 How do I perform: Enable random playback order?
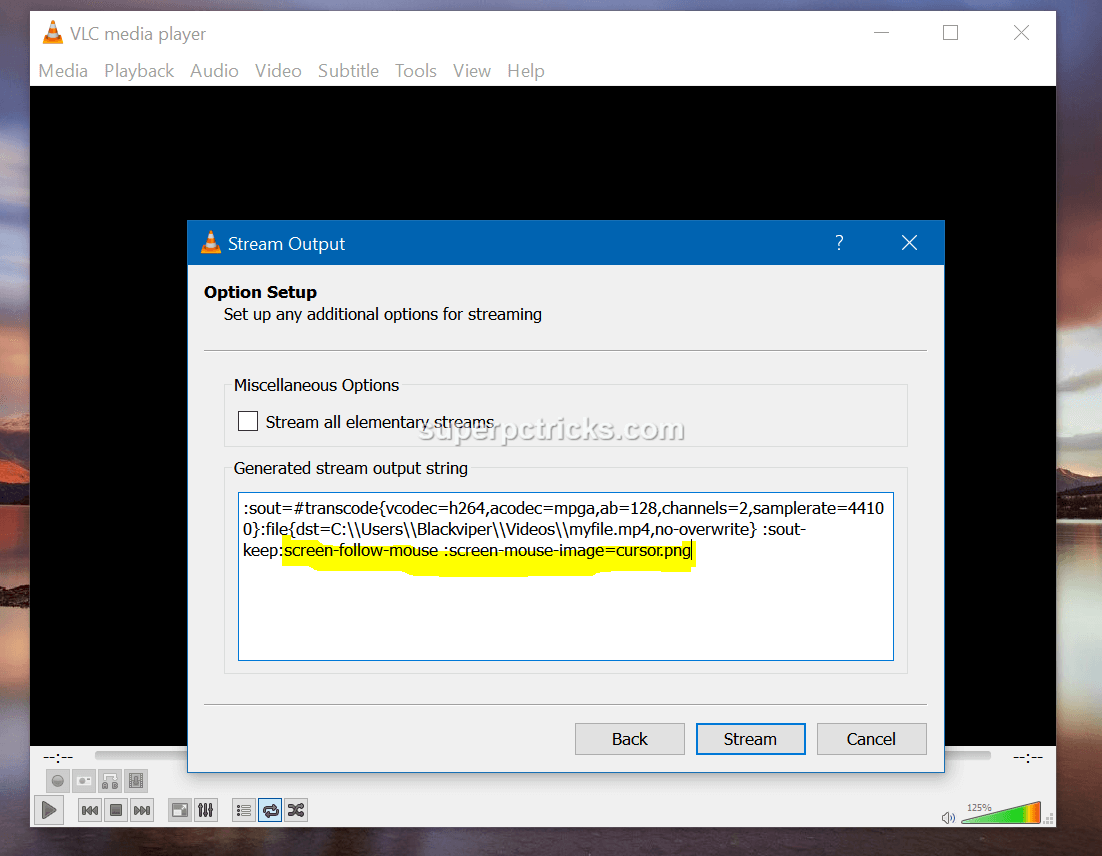[x=296, y=810]
